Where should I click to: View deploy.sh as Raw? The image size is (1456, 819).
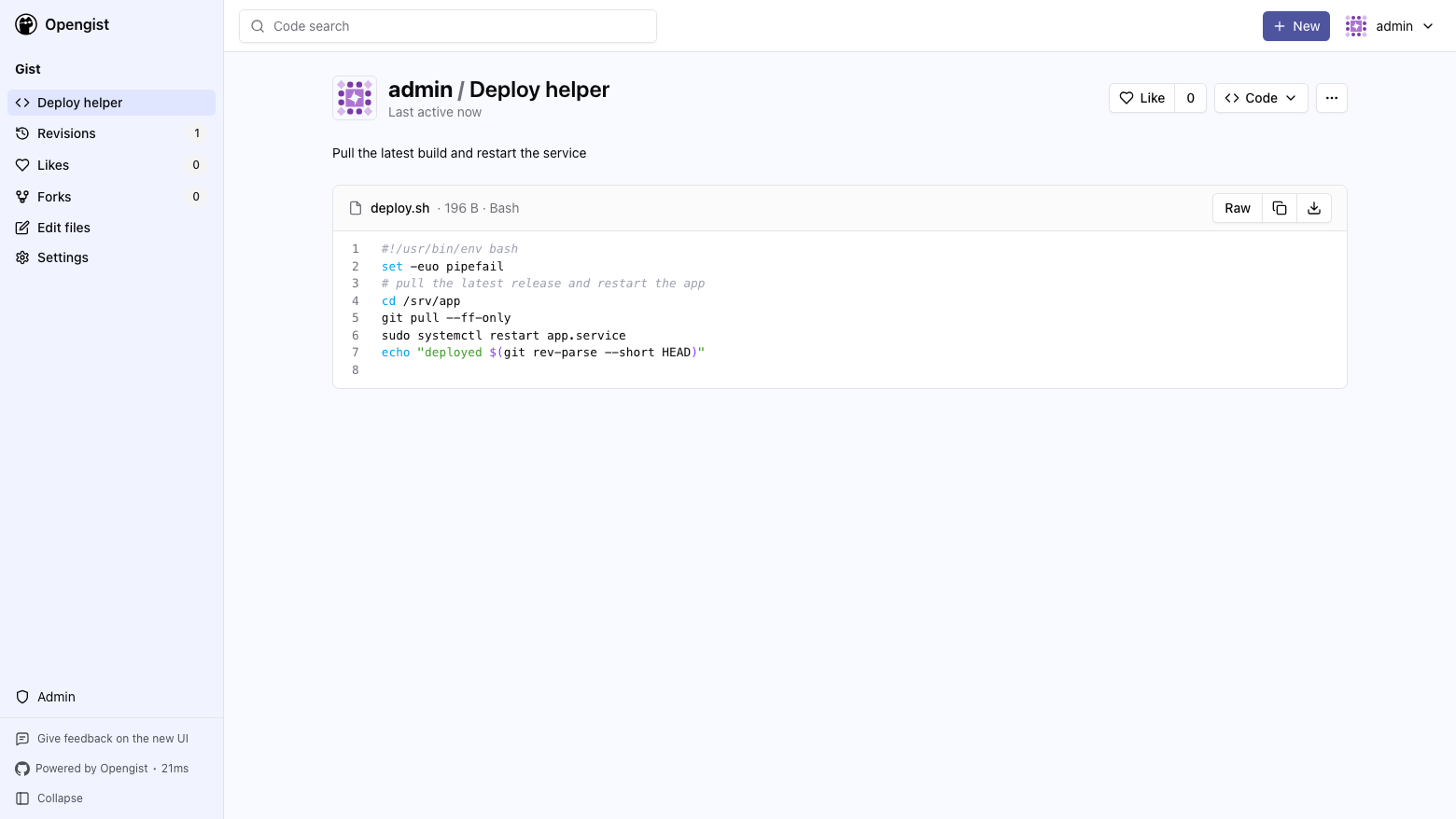click(1238, 208)
